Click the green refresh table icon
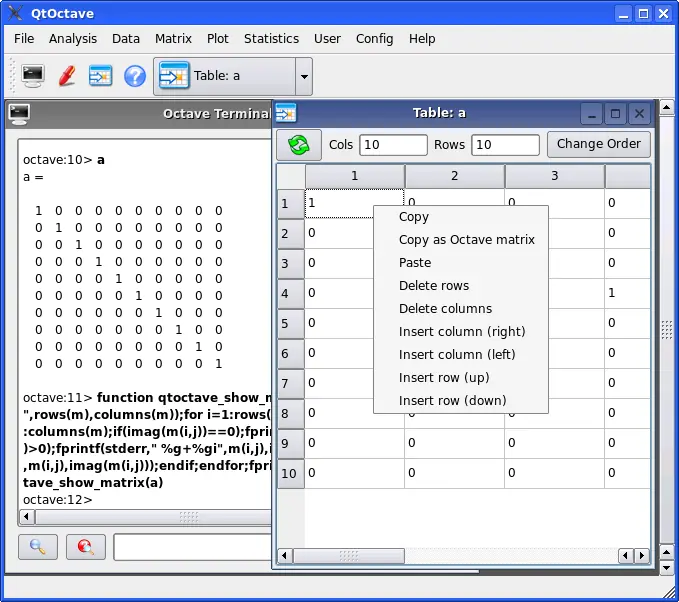 [299, 145]
